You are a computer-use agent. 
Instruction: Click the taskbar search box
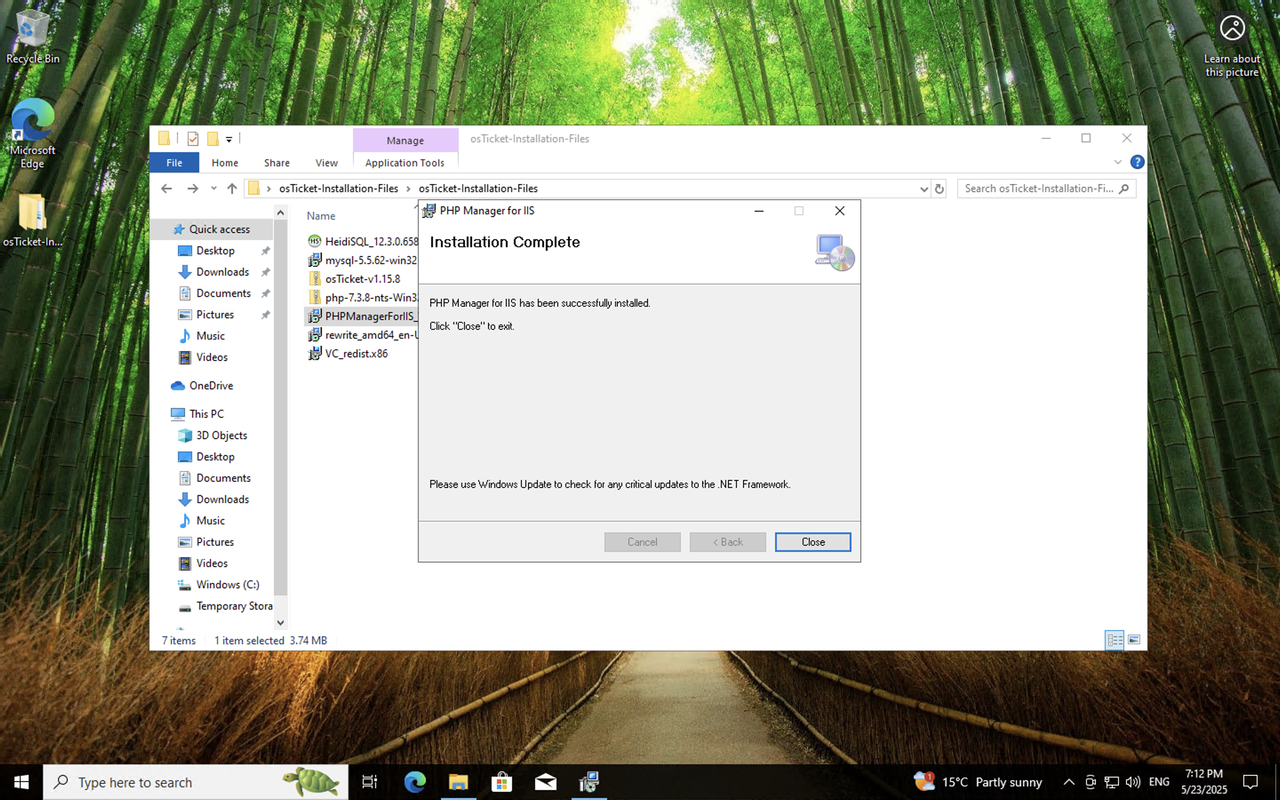[196, 782]
